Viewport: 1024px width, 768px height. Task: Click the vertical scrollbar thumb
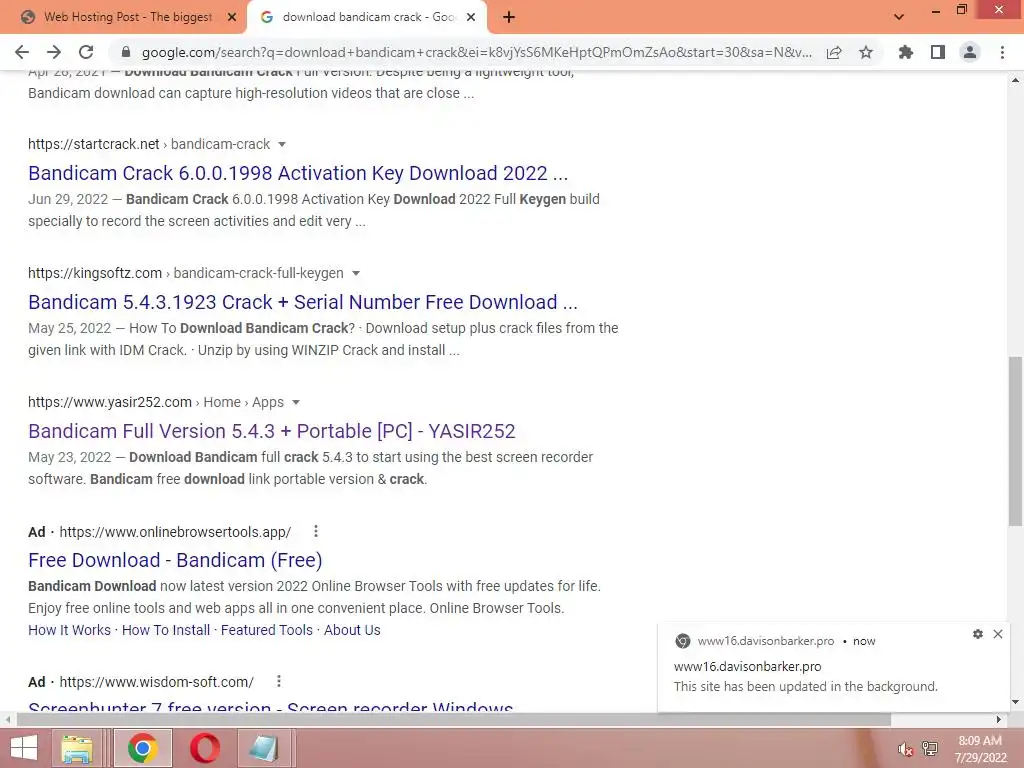click(1015, 441)
